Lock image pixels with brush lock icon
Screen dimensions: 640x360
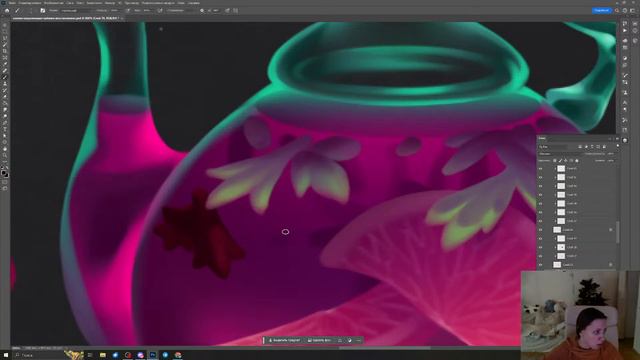(560, 161)
